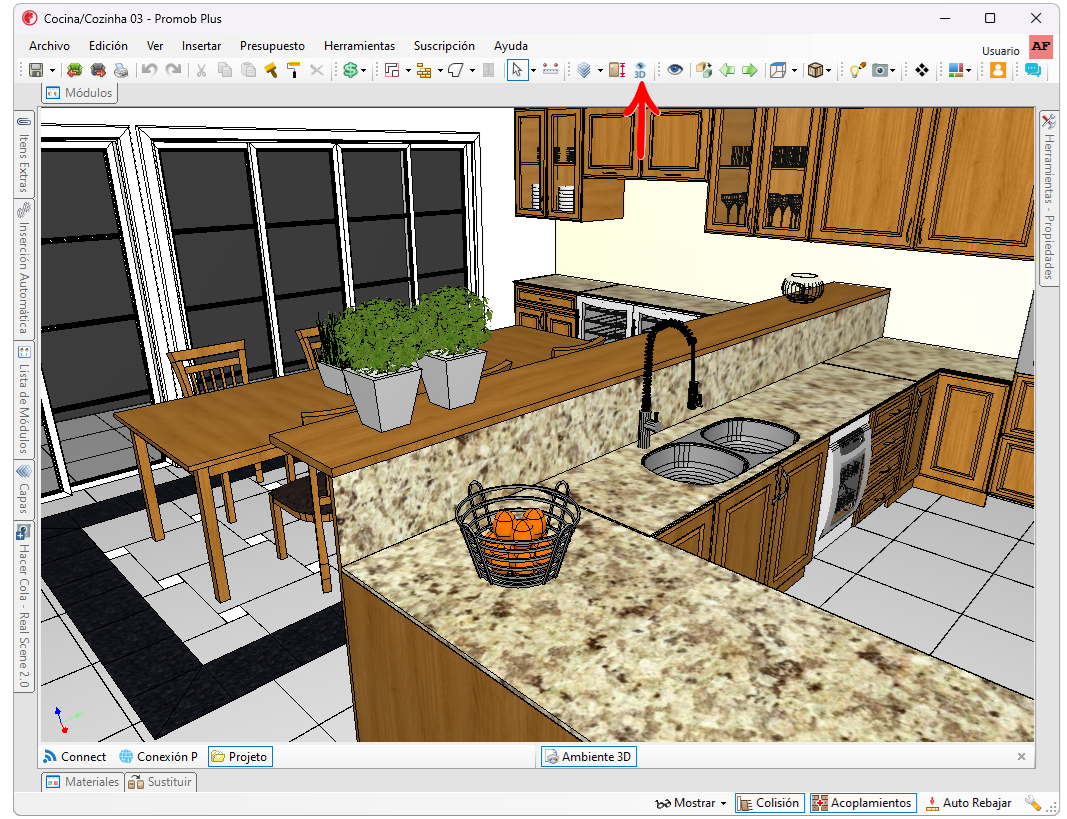Open dropdown arrow next to the Save icon
This screenshot has width=1067, height=819.
click(x=52, y=70)
